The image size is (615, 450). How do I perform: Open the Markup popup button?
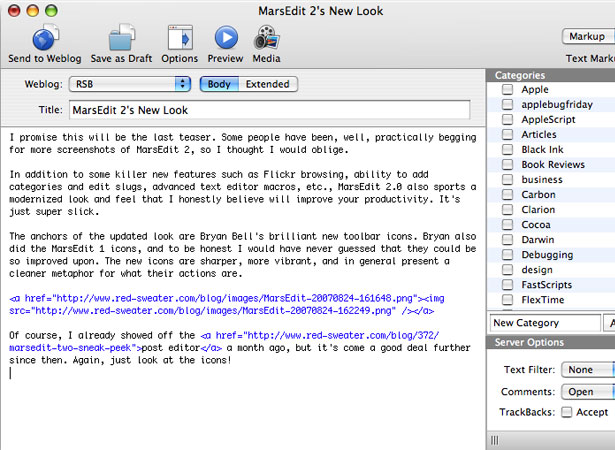588,36
